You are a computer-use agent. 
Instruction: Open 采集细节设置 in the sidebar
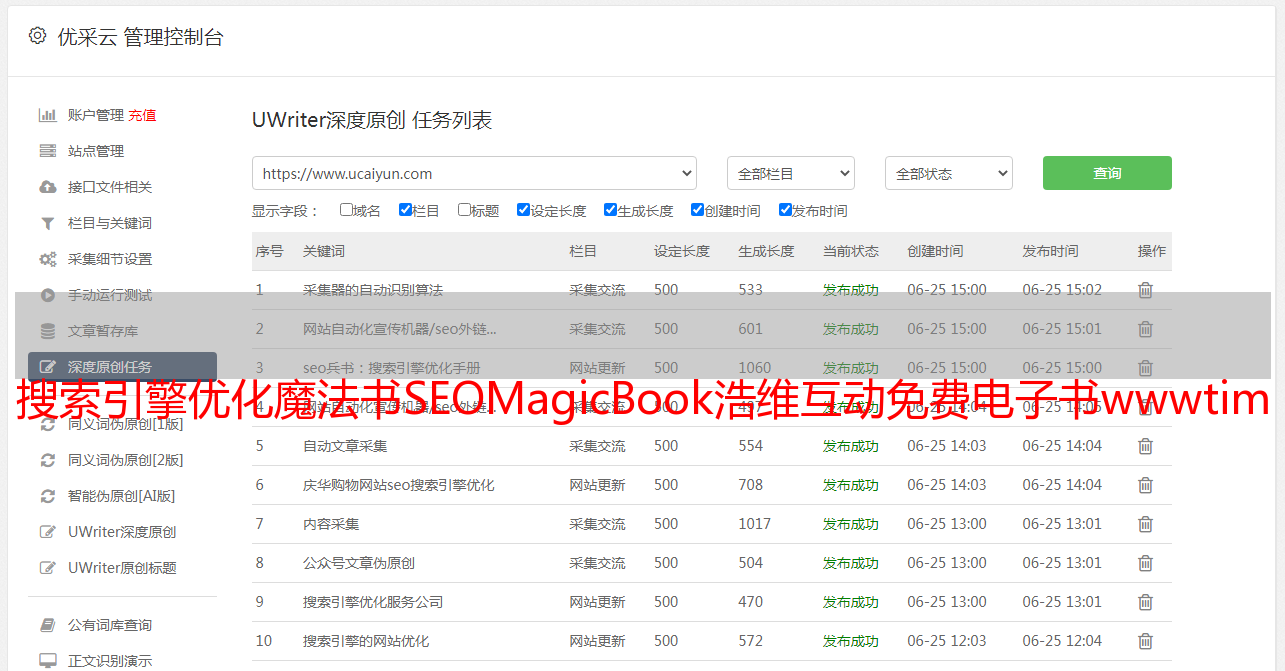click(110, 259)
